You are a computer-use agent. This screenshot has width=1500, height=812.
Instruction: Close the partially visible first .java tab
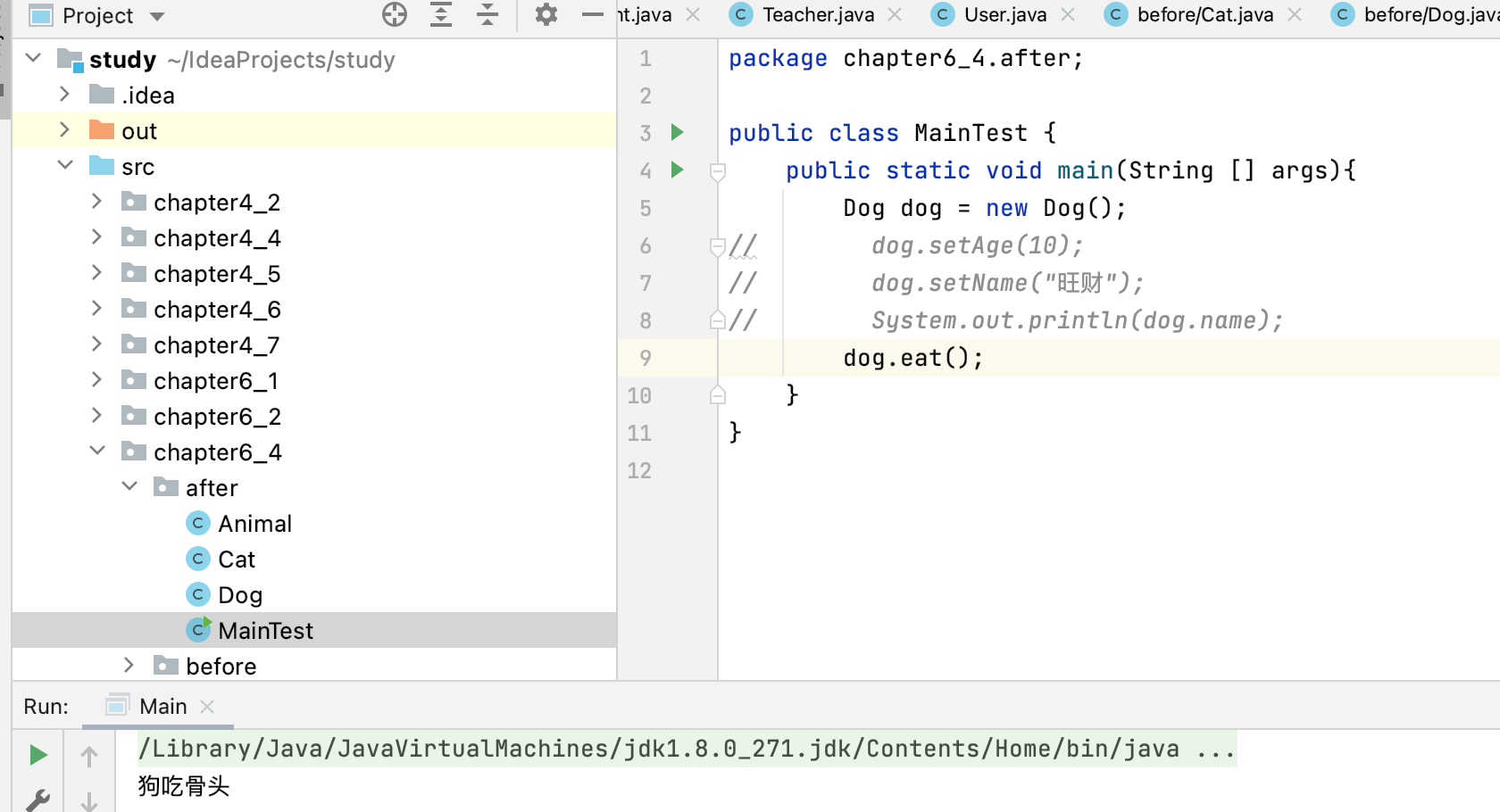693,15
